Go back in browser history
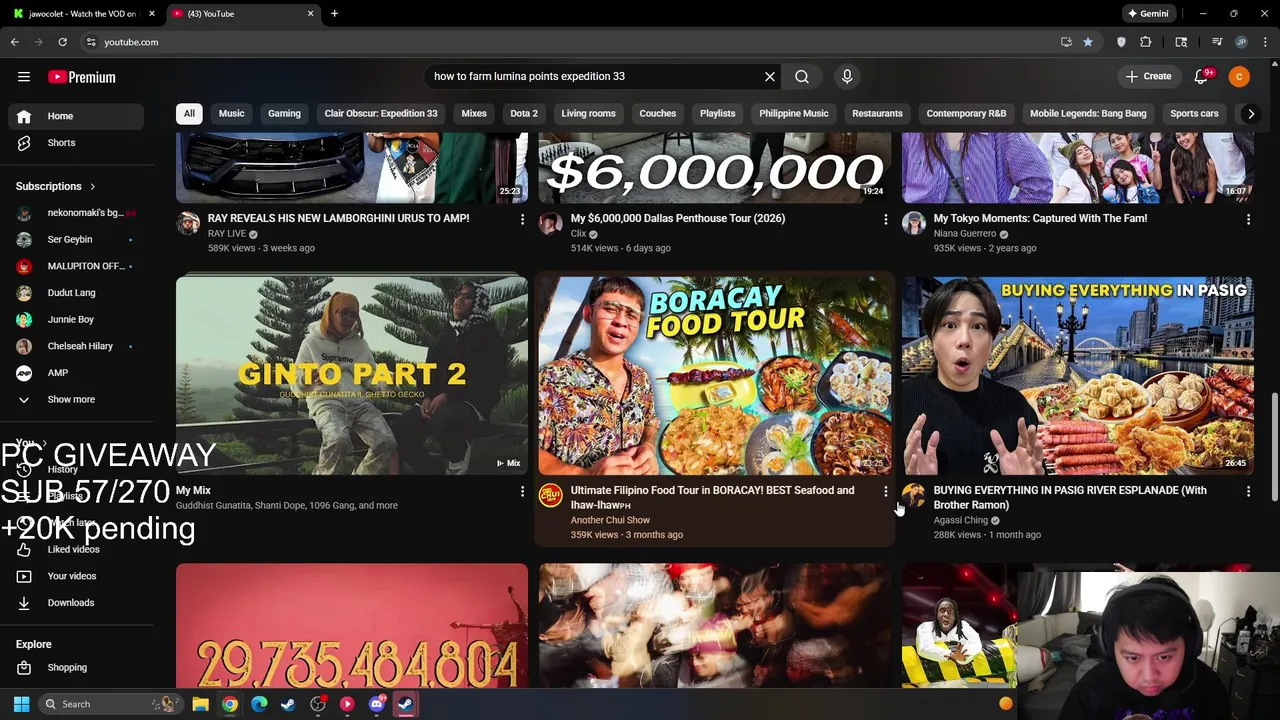Screen dimensions: 1280x720 click(x=14, y=42)
